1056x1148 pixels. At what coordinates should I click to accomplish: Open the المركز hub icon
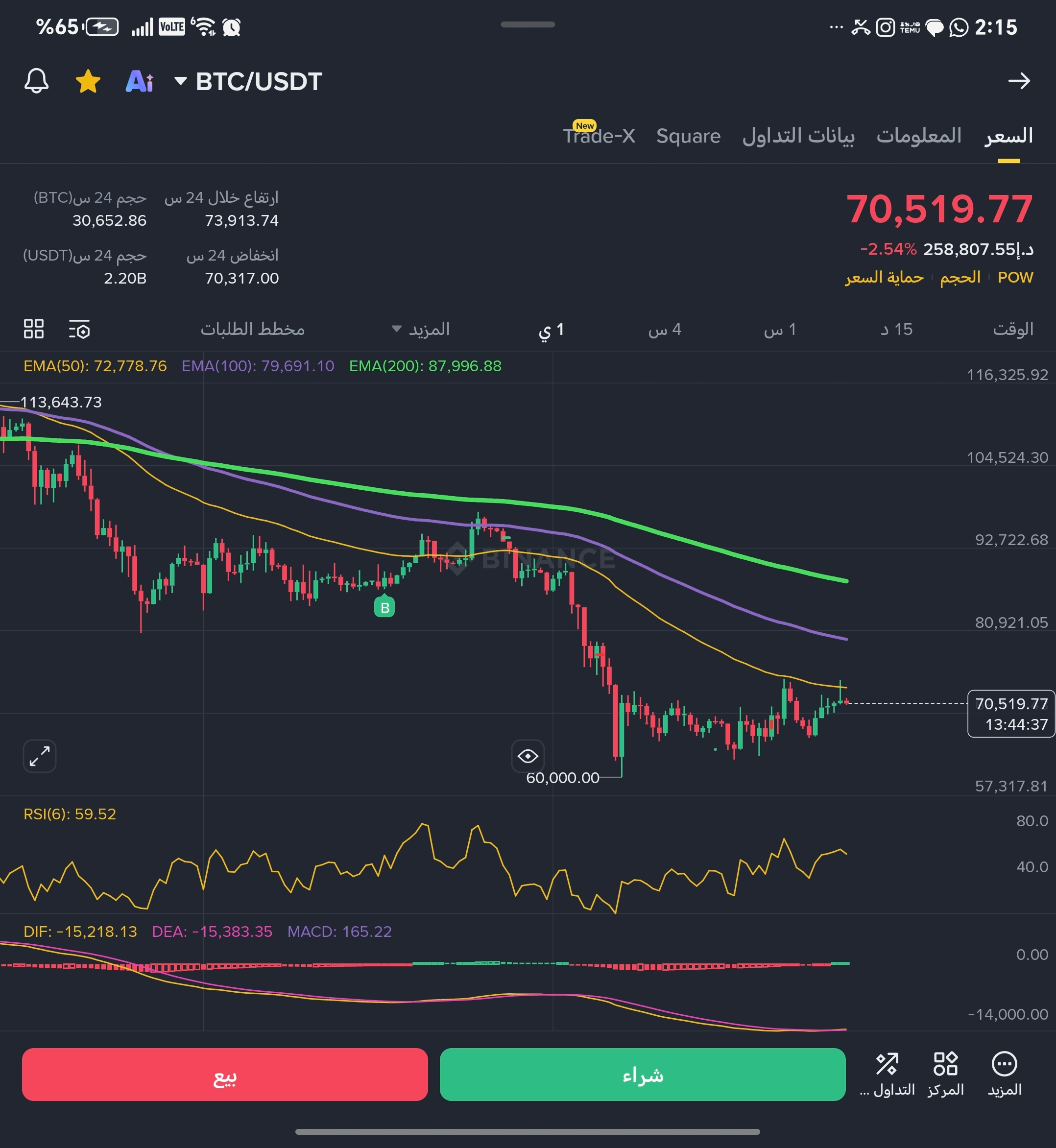click(x=945, y=1074)
